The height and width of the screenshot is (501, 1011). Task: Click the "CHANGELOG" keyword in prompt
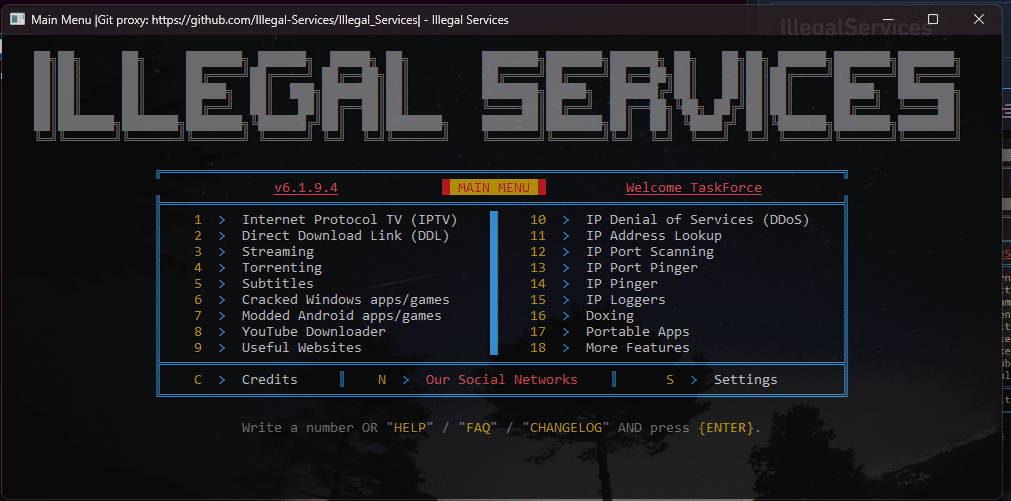[x=566, y=427]
